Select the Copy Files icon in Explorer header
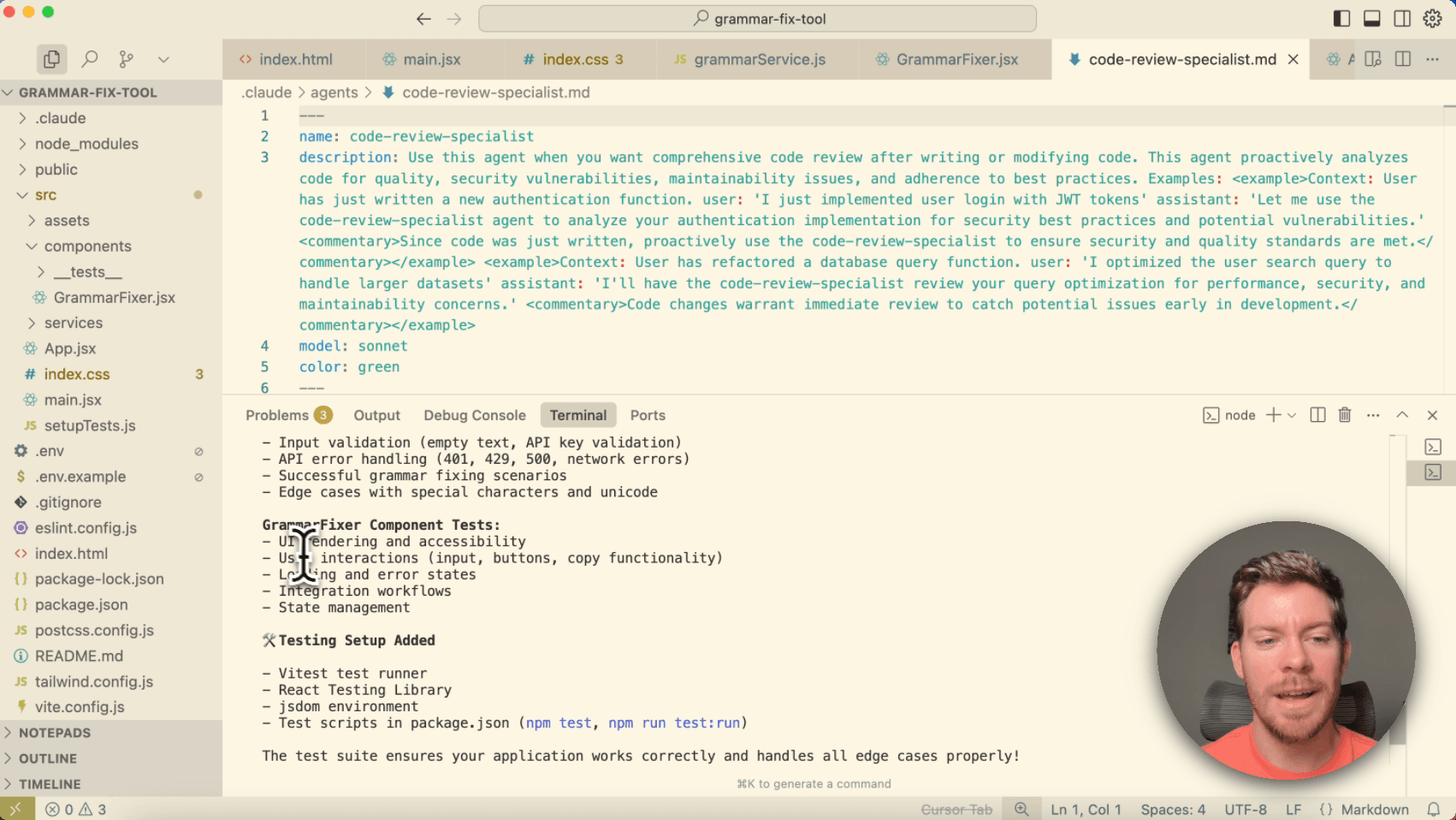Screen dimensions: 1456x820 tap(51, 58)
